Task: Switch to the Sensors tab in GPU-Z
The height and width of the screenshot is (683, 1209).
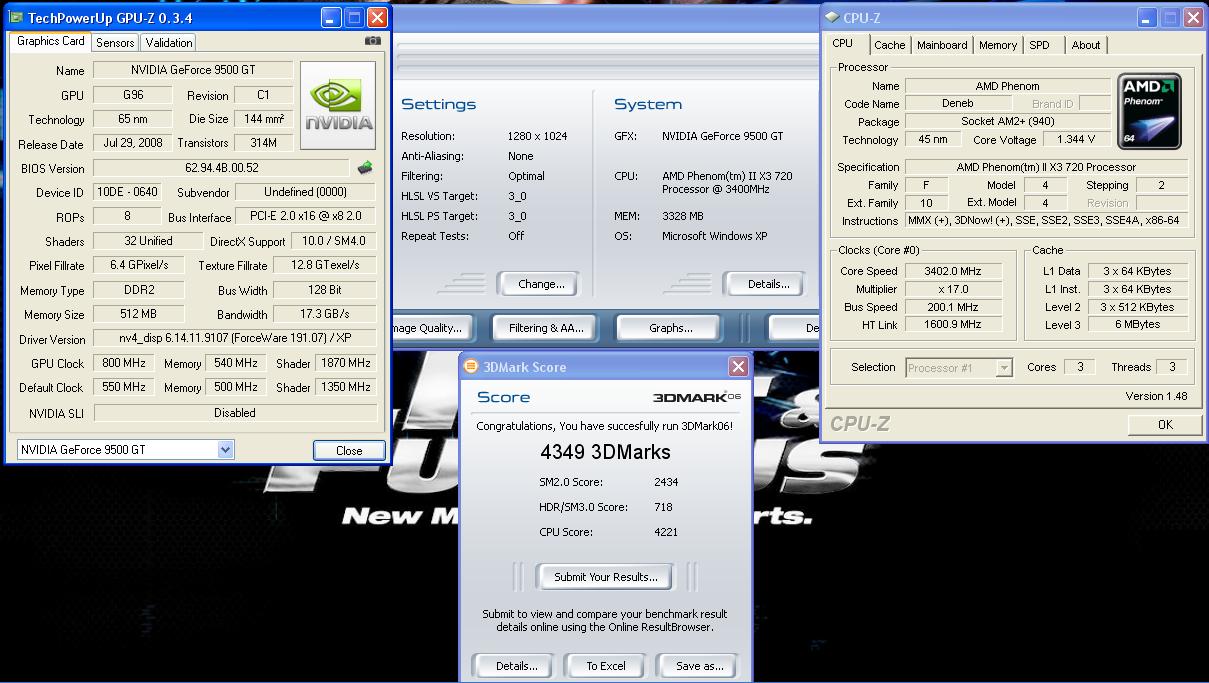Action: [115, 43]
